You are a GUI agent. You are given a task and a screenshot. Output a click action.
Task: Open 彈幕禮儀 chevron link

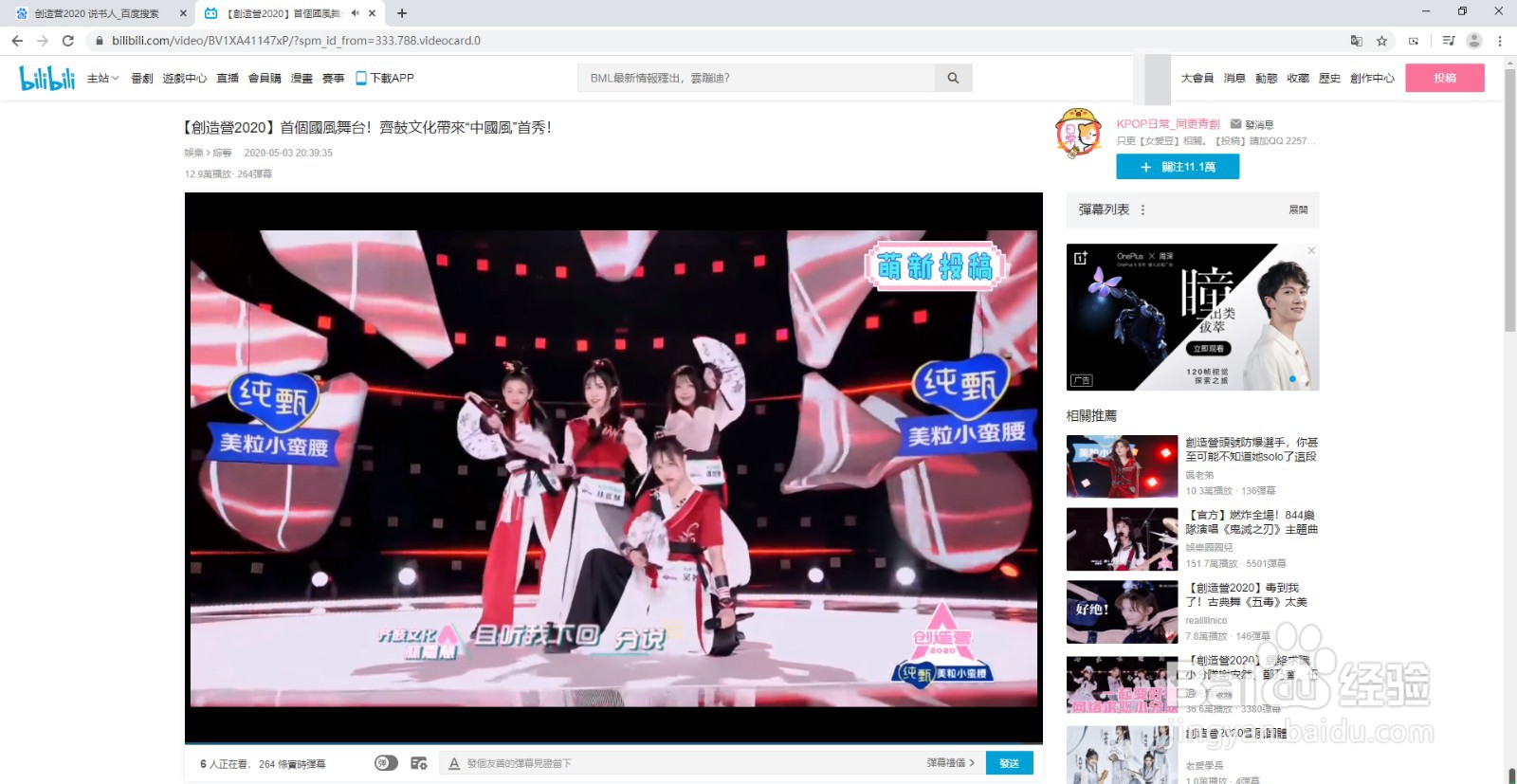point(950,763)
